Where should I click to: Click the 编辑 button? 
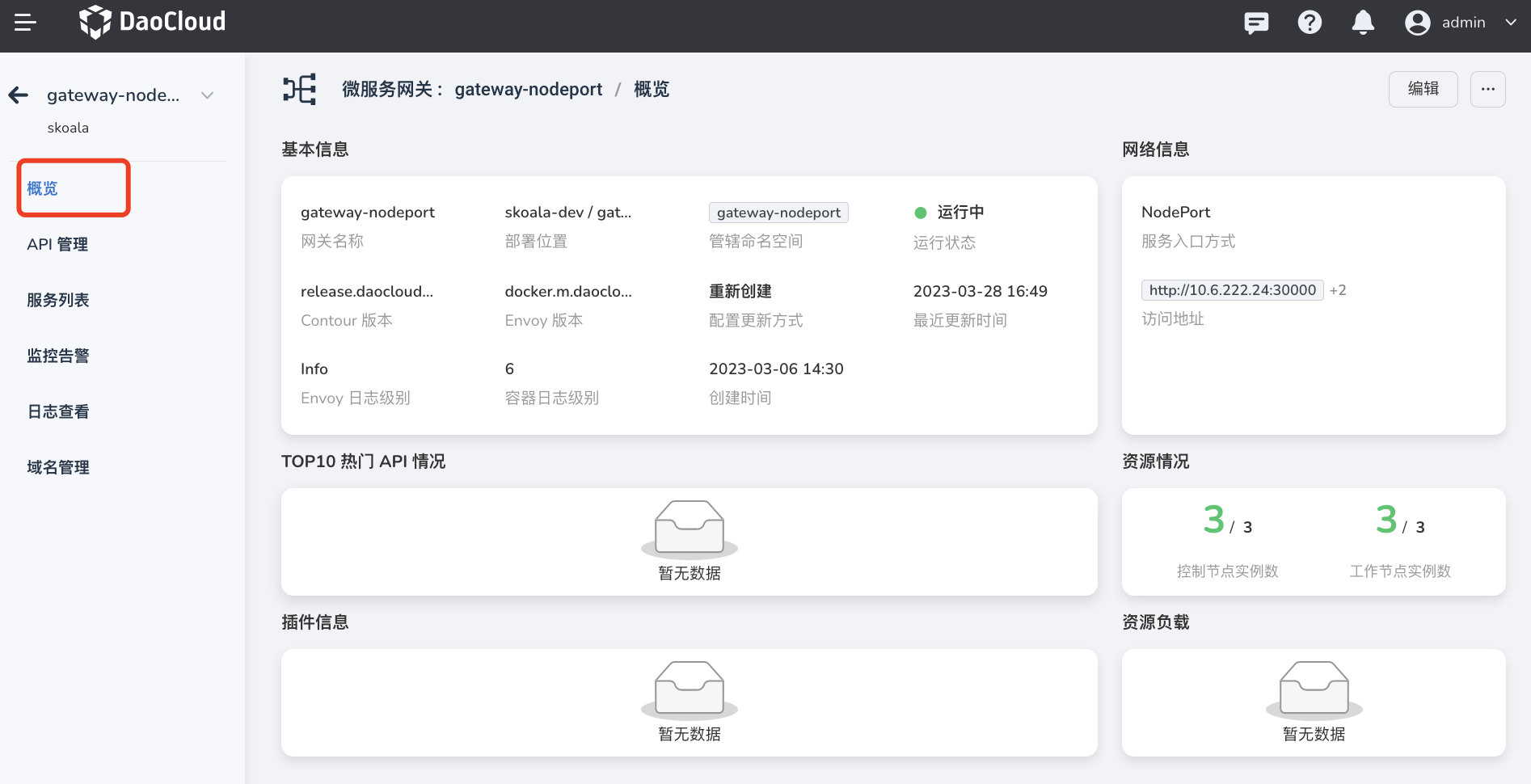click(x=1423, y=89)
